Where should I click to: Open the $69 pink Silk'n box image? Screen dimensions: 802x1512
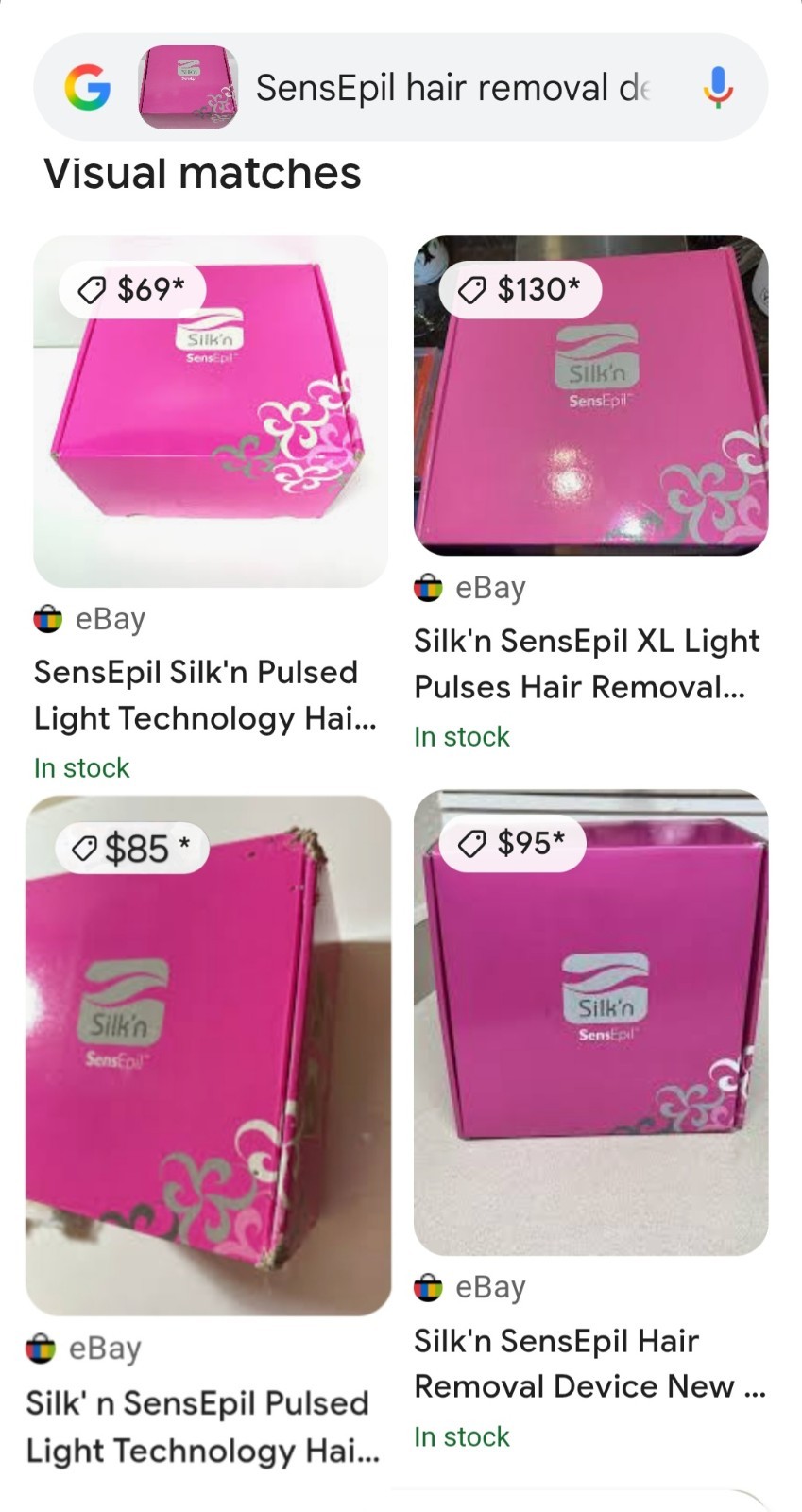(211, 411)
